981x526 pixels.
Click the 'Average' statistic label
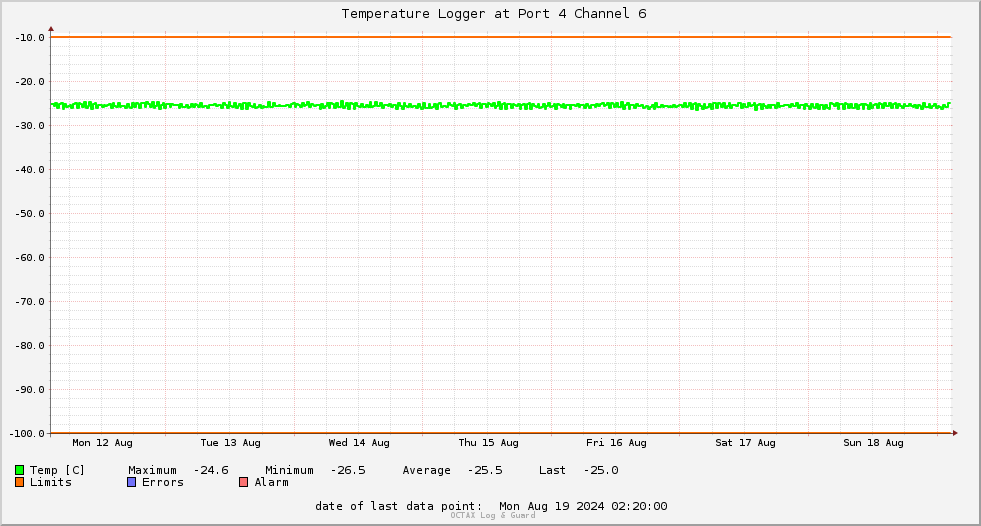point(426,470)
